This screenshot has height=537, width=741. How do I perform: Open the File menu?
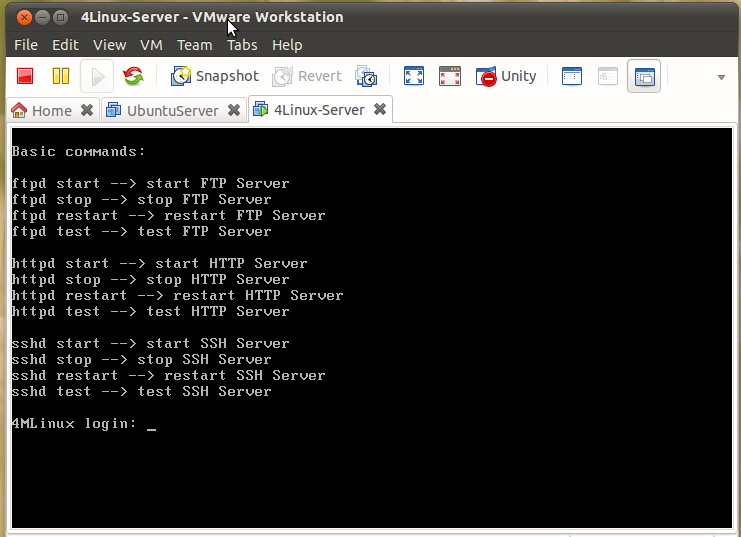(x=26, y=45)
